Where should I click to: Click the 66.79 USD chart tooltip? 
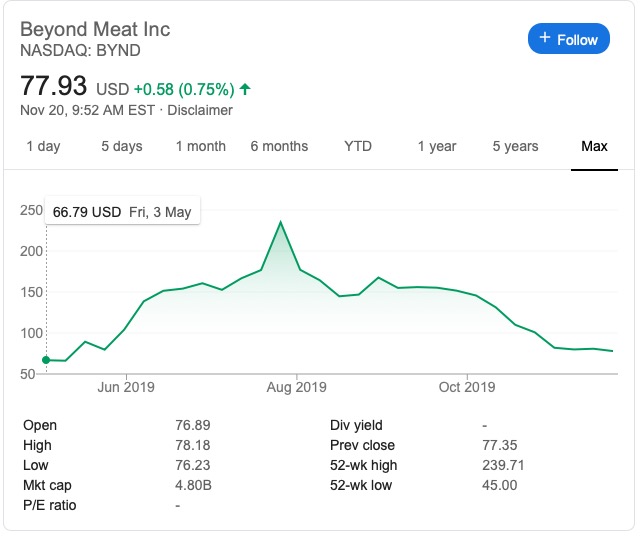point(123,212)
